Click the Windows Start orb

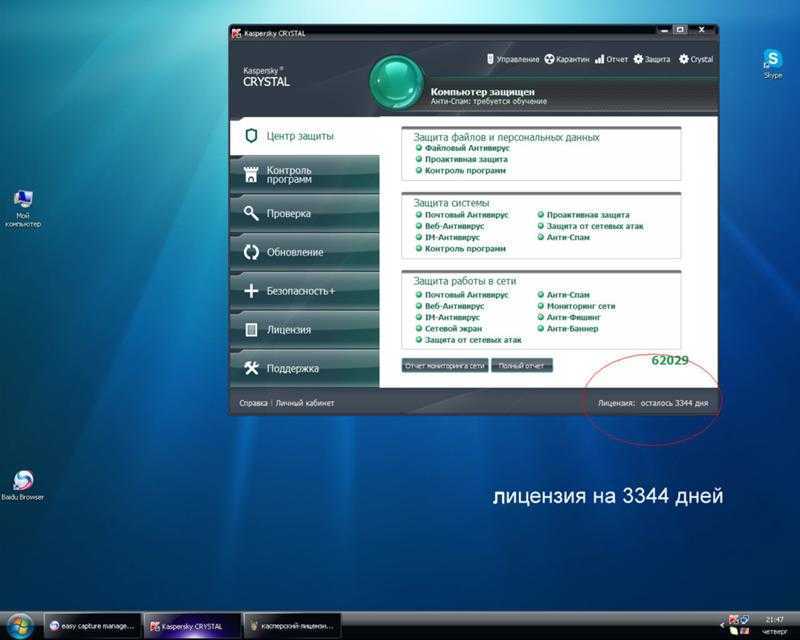click(x=20, y=625)
